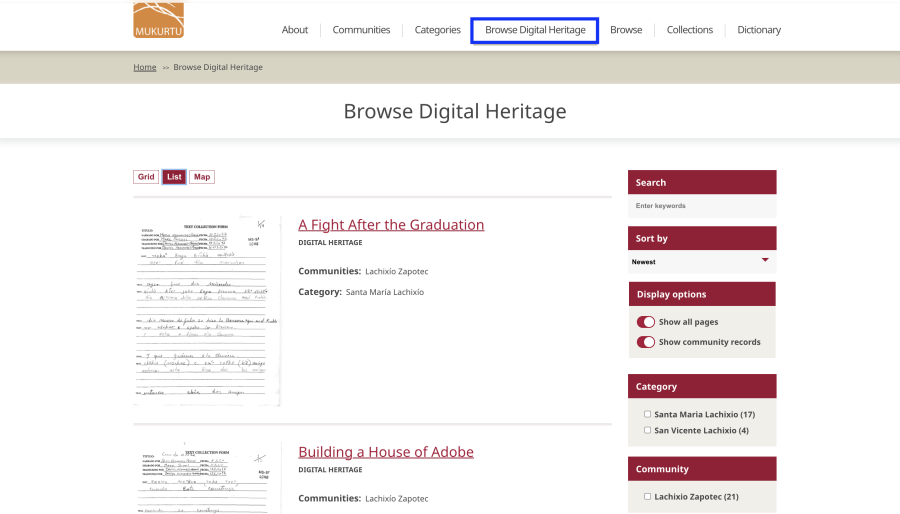The height and width of the screenshot is (514, 900).
Task: Toggle Show all pages switch
Action: point(646,322)
